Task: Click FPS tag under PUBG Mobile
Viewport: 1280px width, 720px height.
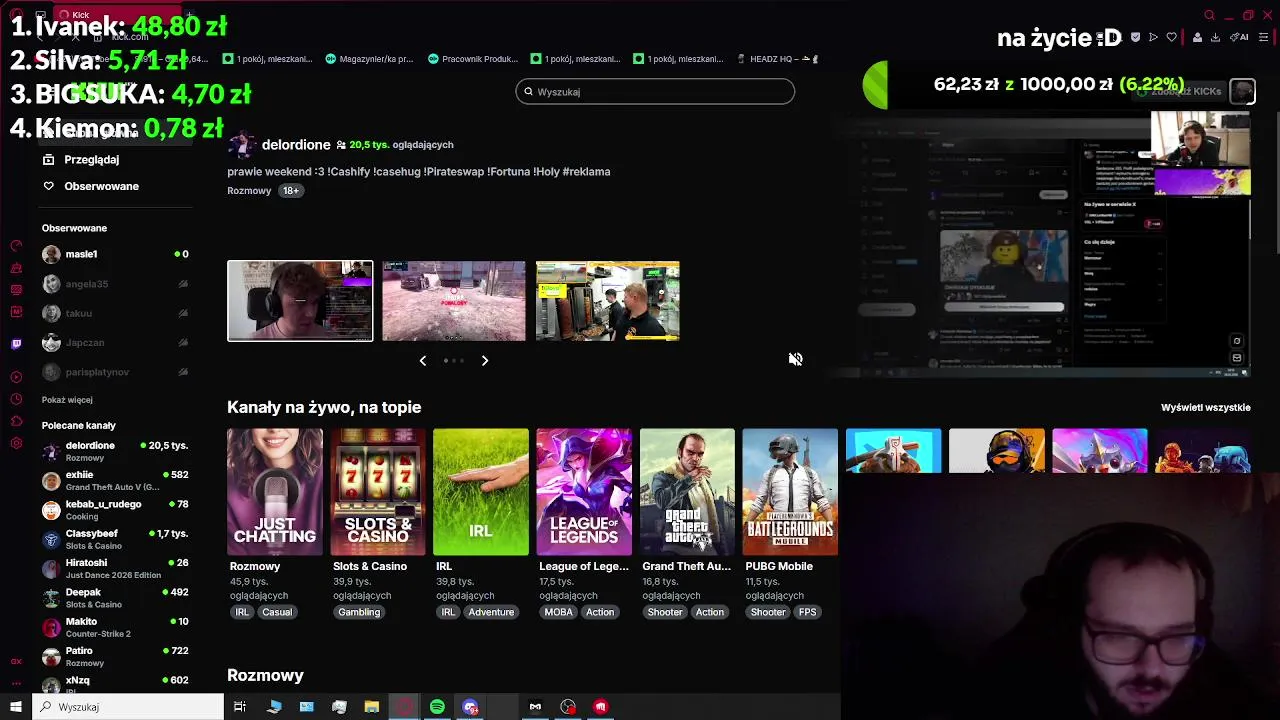Action: [807, 612]
